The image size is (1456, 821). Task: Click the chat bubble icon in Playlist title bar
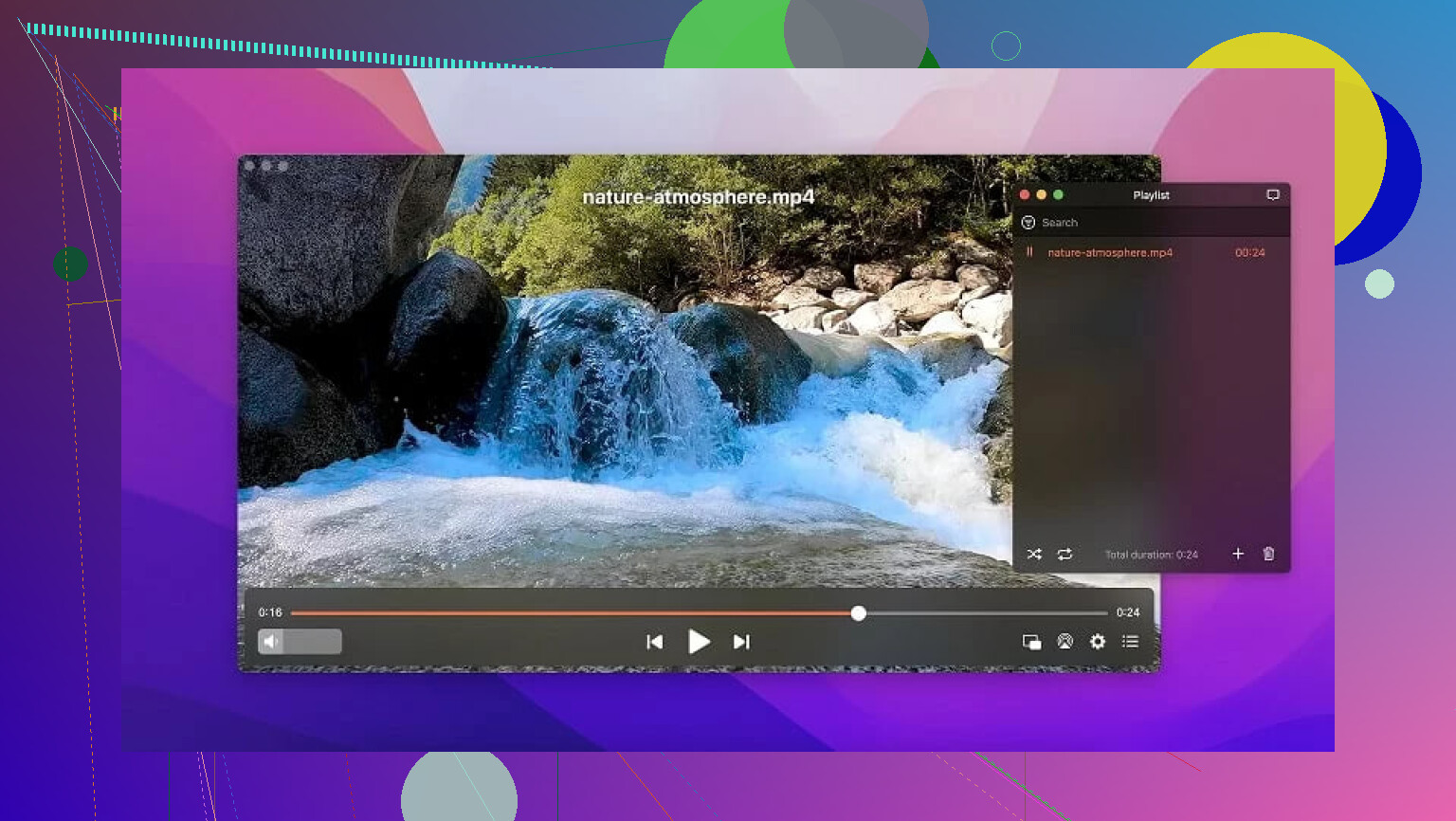click(x=1273, y=195)
